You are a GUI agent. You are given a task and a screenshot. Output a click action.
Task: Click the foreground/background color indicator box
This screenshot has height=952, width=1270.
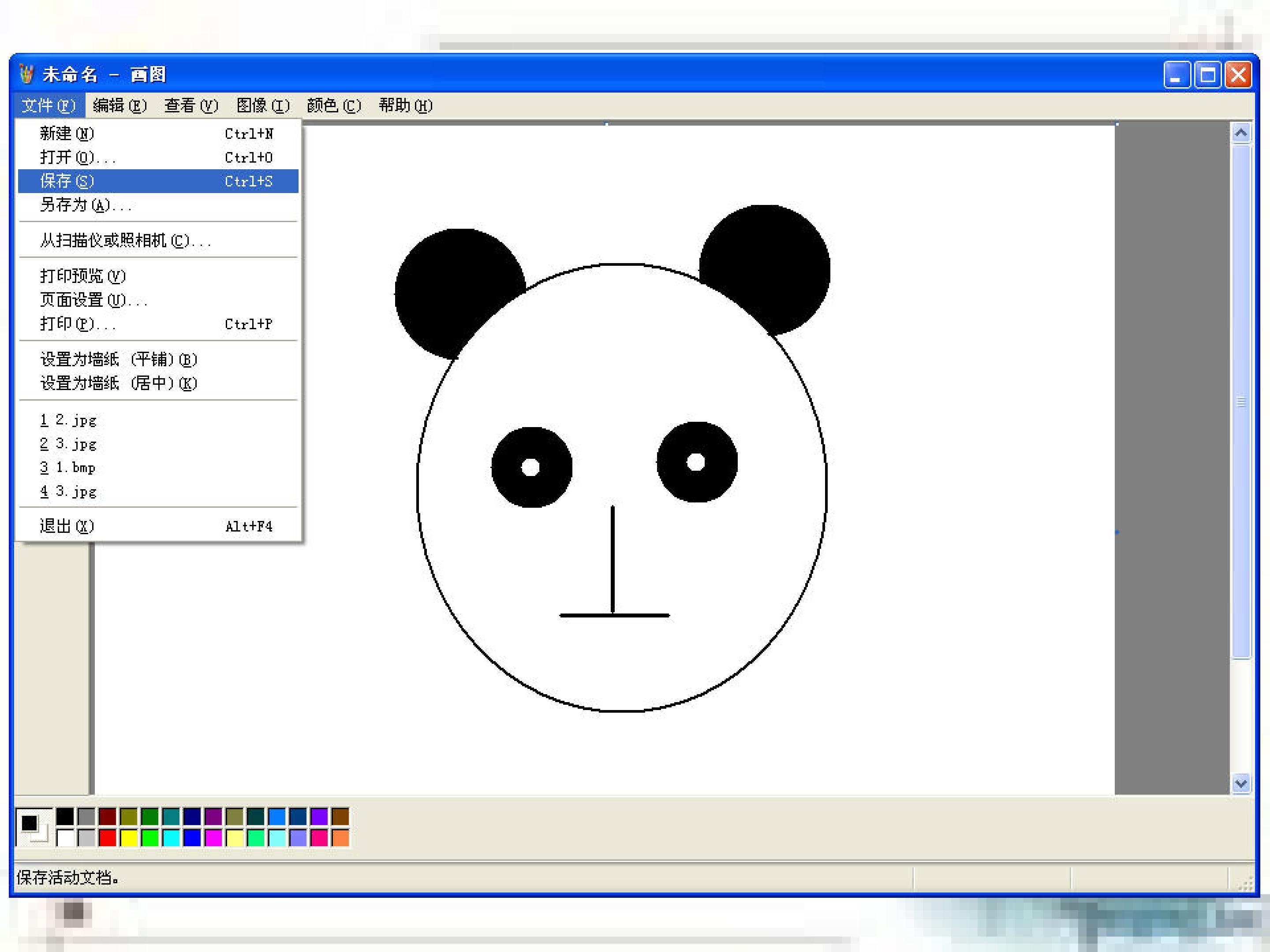[x=34, y=827]
